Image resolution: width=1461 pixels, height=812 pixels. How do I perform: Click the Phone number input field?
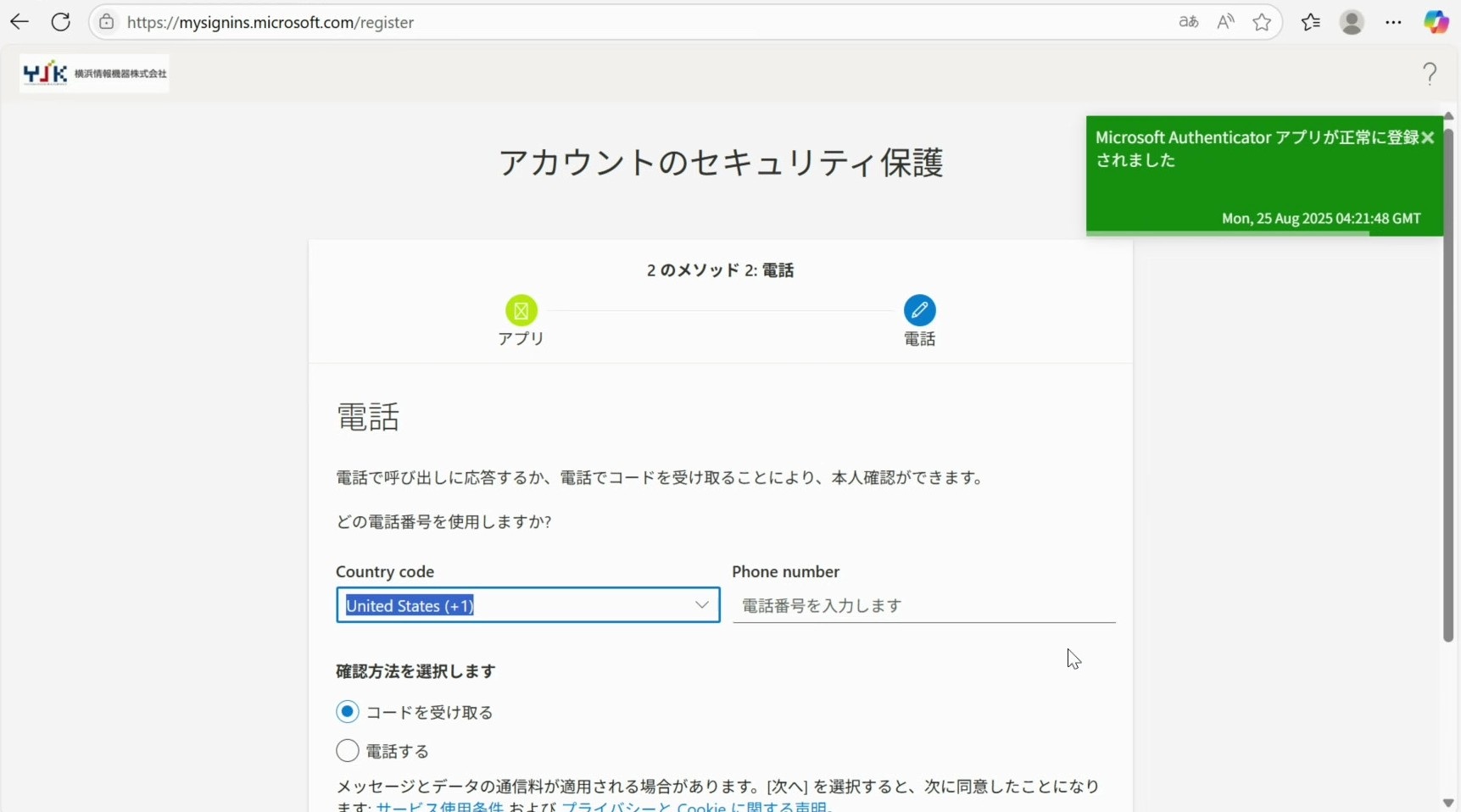coord(923,606)
